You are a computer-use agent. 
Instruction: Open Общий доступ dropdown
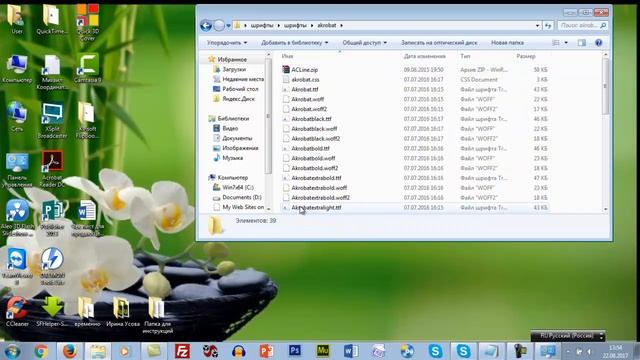(x=364, y=42)
